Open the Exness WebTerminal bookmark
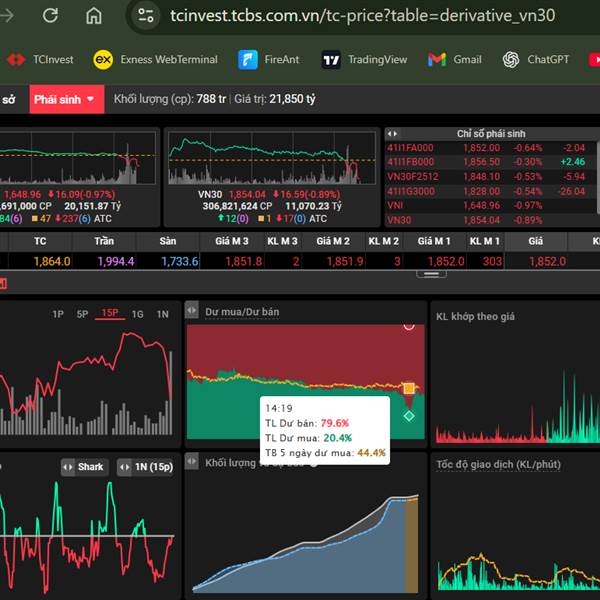Image resolution: width=600 pixels, height=600 pixels. (x=155, y=59)
